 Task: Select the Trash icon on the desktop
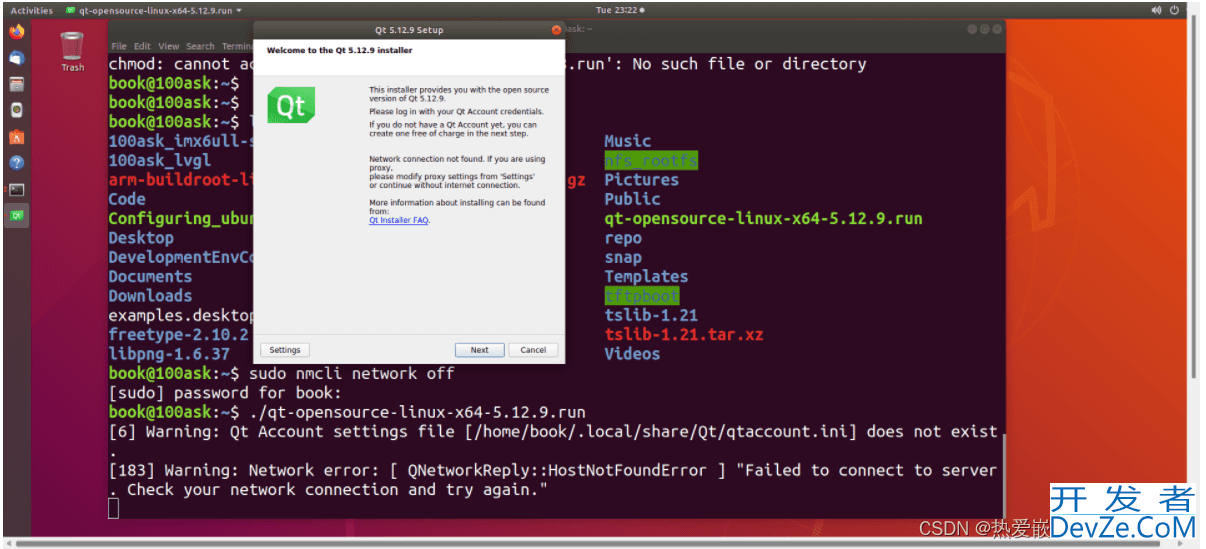[x=72, y=51]
